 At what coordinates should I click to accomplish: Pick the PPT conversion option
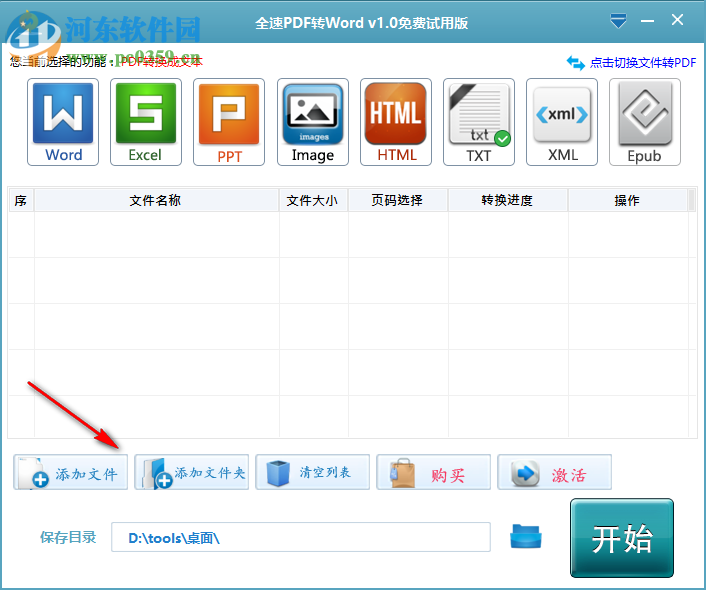click(x=229, y=122)
